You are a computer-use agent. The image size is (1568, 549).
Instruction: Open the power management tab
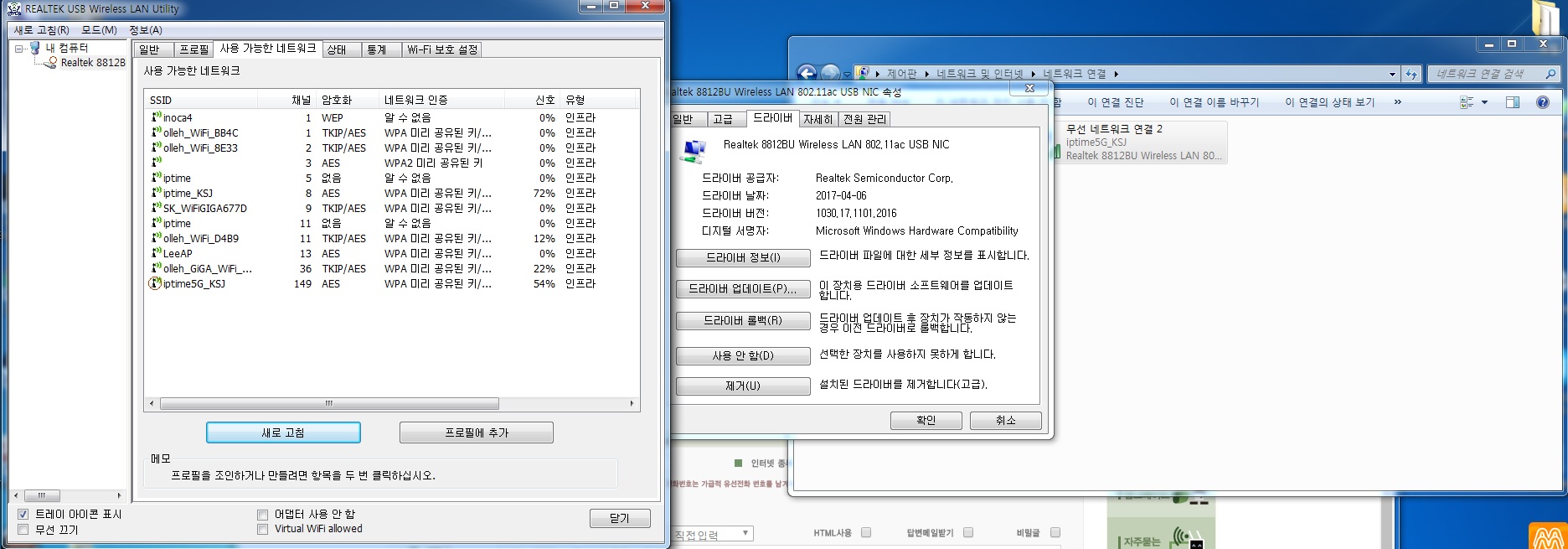point(864,119)
